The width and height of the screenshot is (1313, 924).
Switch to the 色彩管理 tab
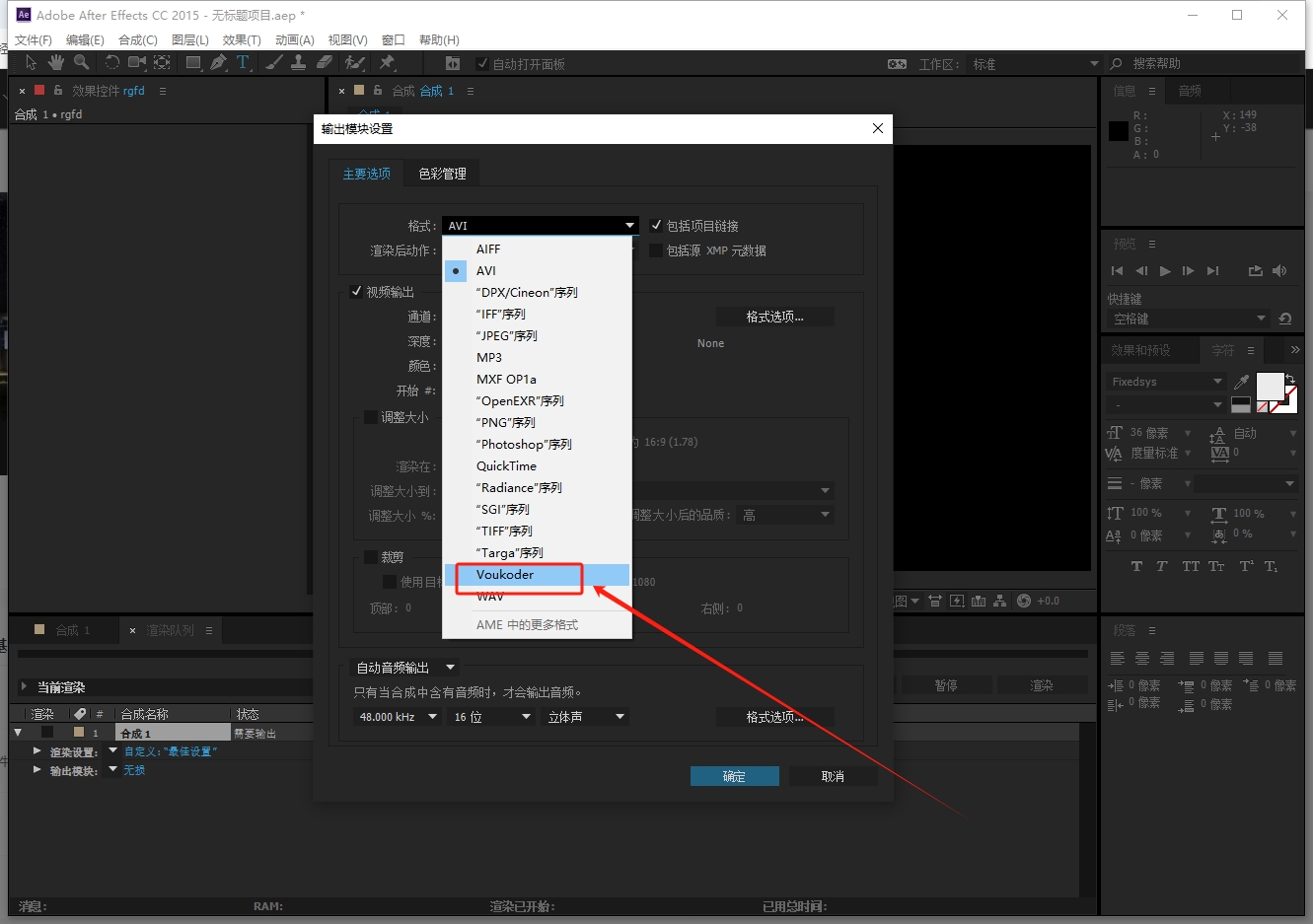tap(442, 174)
